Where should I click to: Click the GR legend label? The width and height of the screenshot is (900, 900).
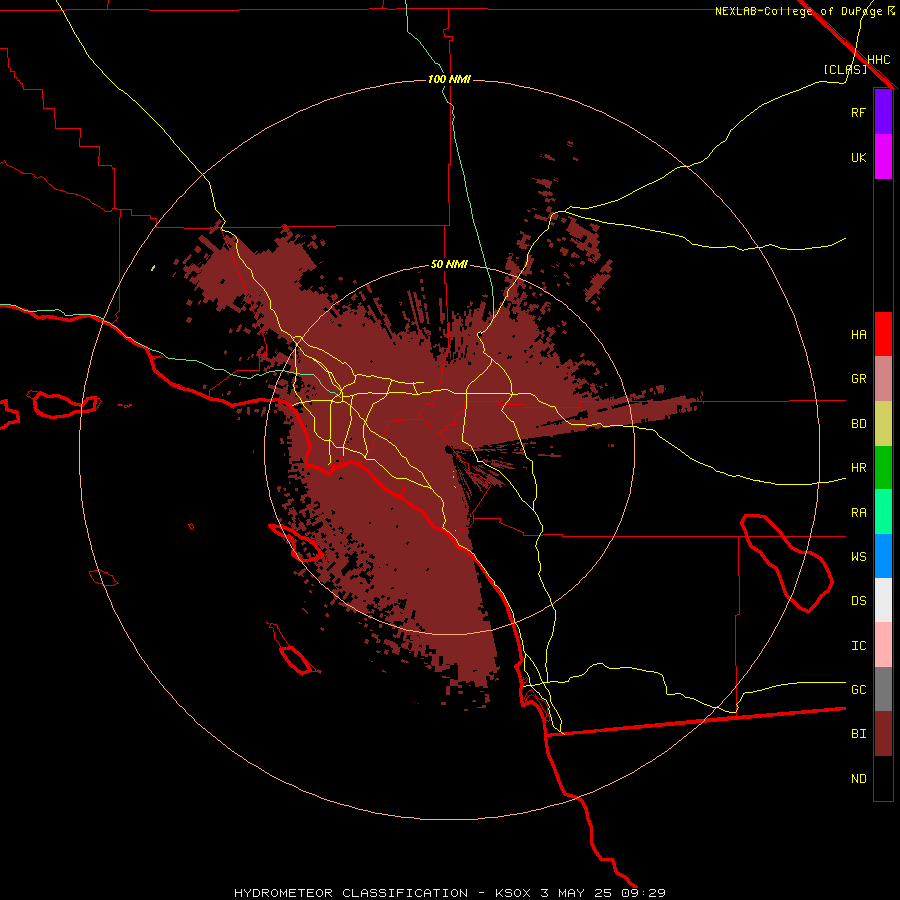tap(858, 379)
